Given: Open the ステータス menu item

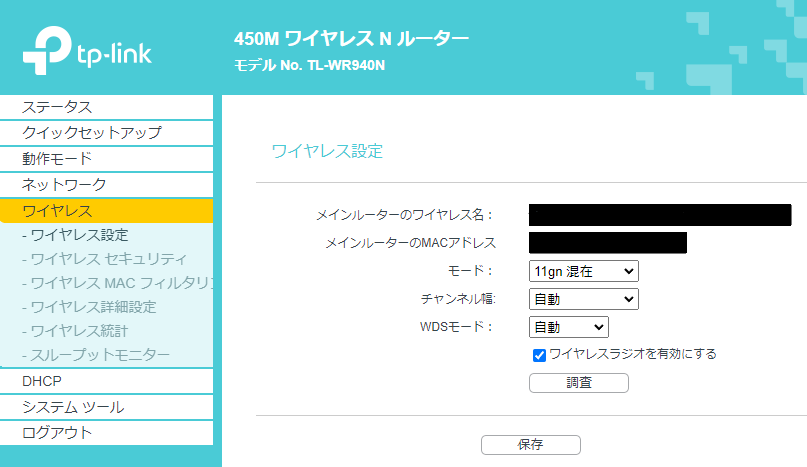Looking at the screenshot, I should coord(107,107).
